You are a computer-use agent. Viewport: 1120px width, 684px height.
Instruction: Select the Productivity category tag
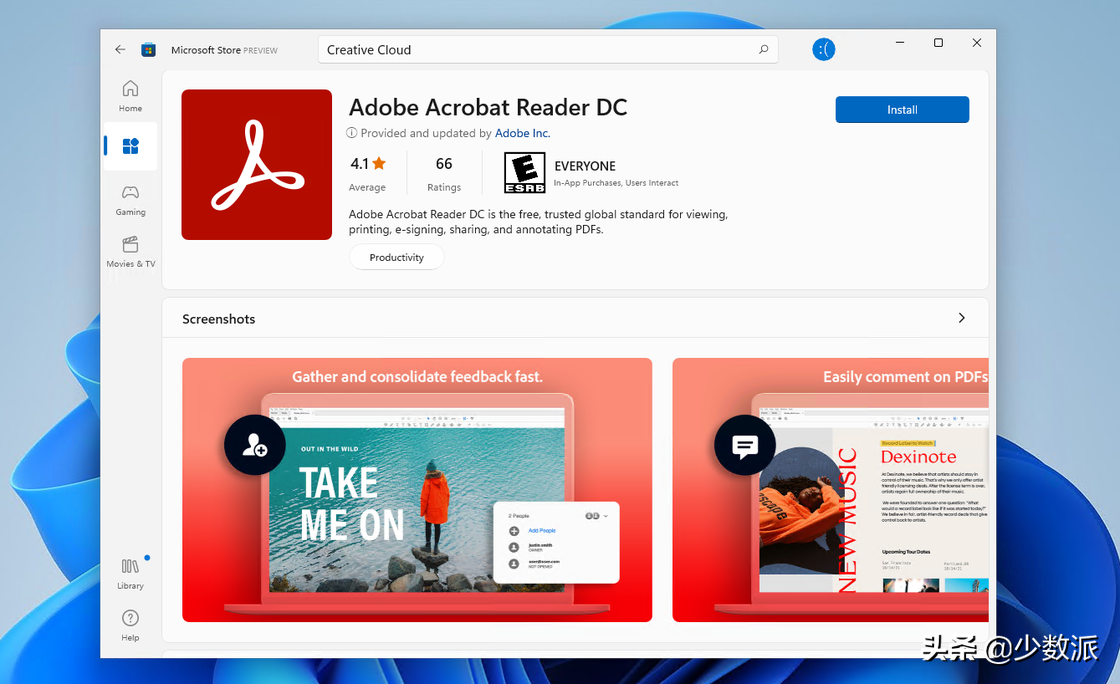(396, 257)
